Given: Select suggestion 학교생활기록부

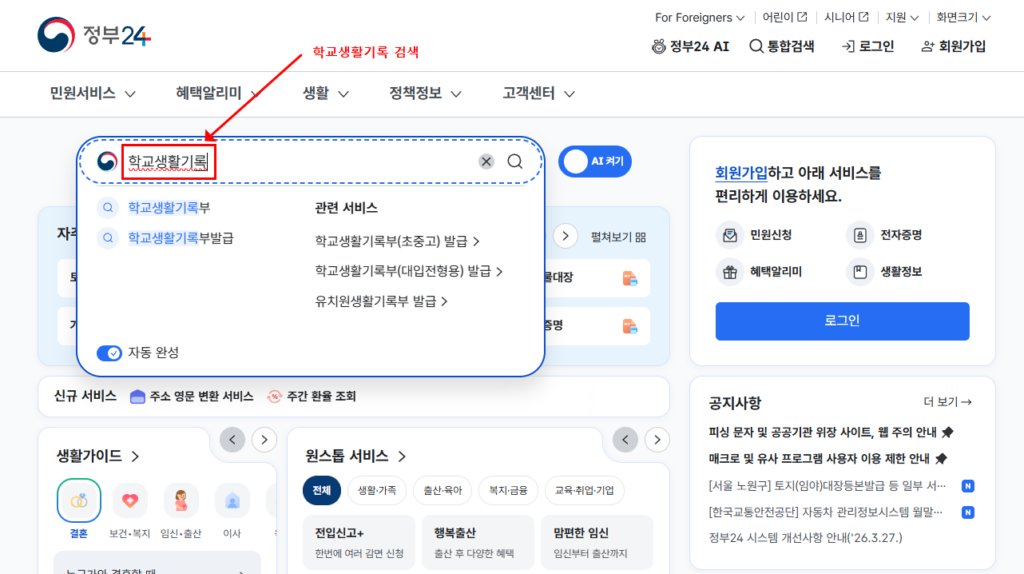Looking at the screenshot, I should [x=169, y=208].
